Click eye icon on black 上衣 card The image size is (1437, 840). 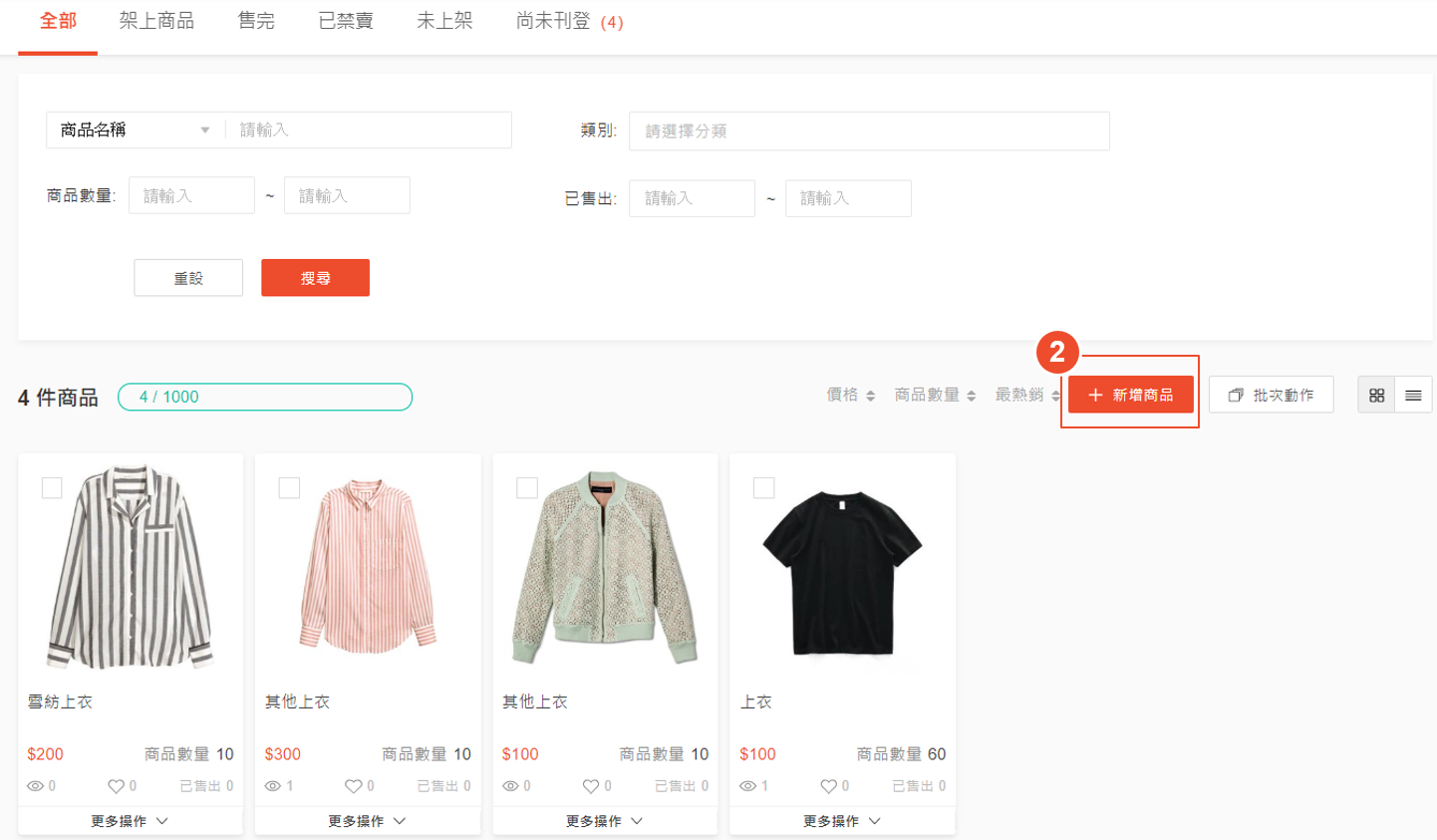coord(747,786)
